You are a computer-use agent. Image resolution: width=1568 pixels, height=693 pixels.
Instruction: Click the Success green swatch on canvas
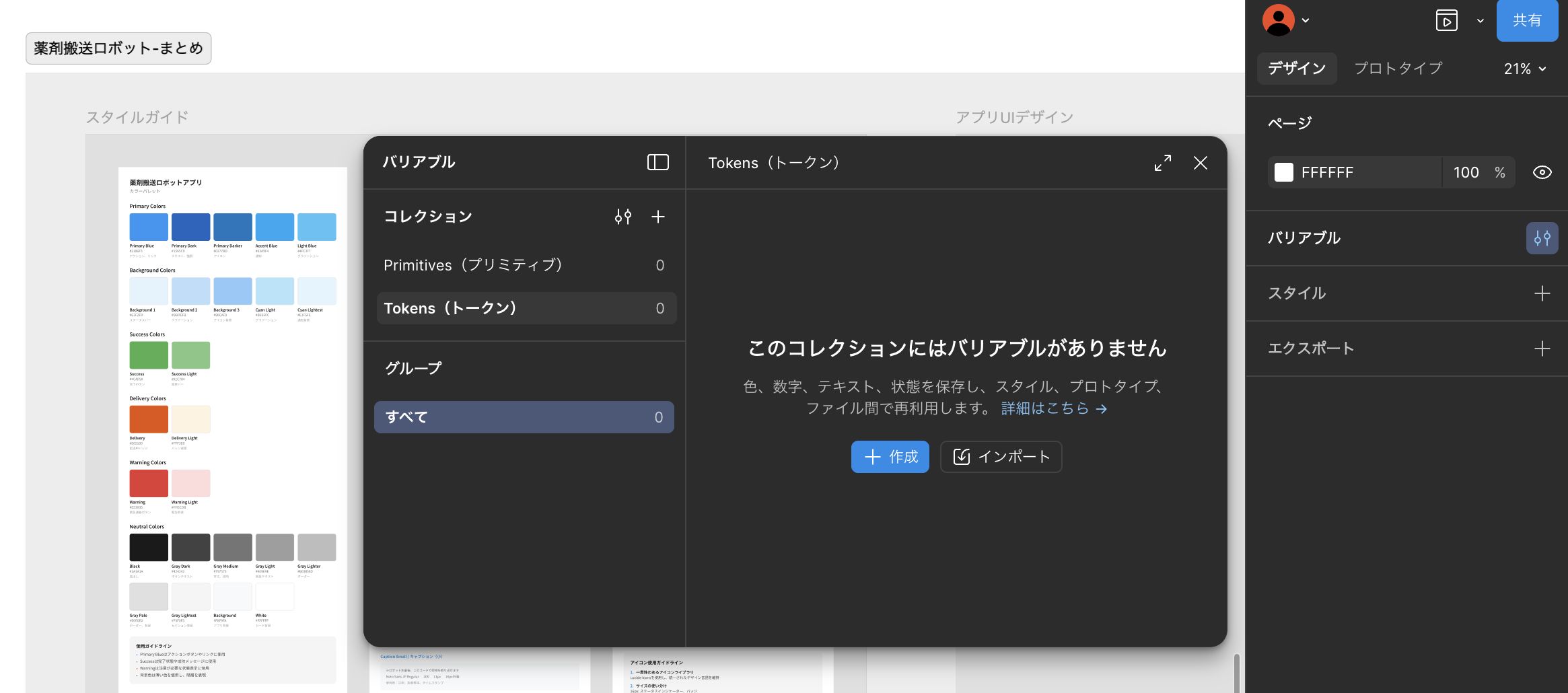[149, 355]
